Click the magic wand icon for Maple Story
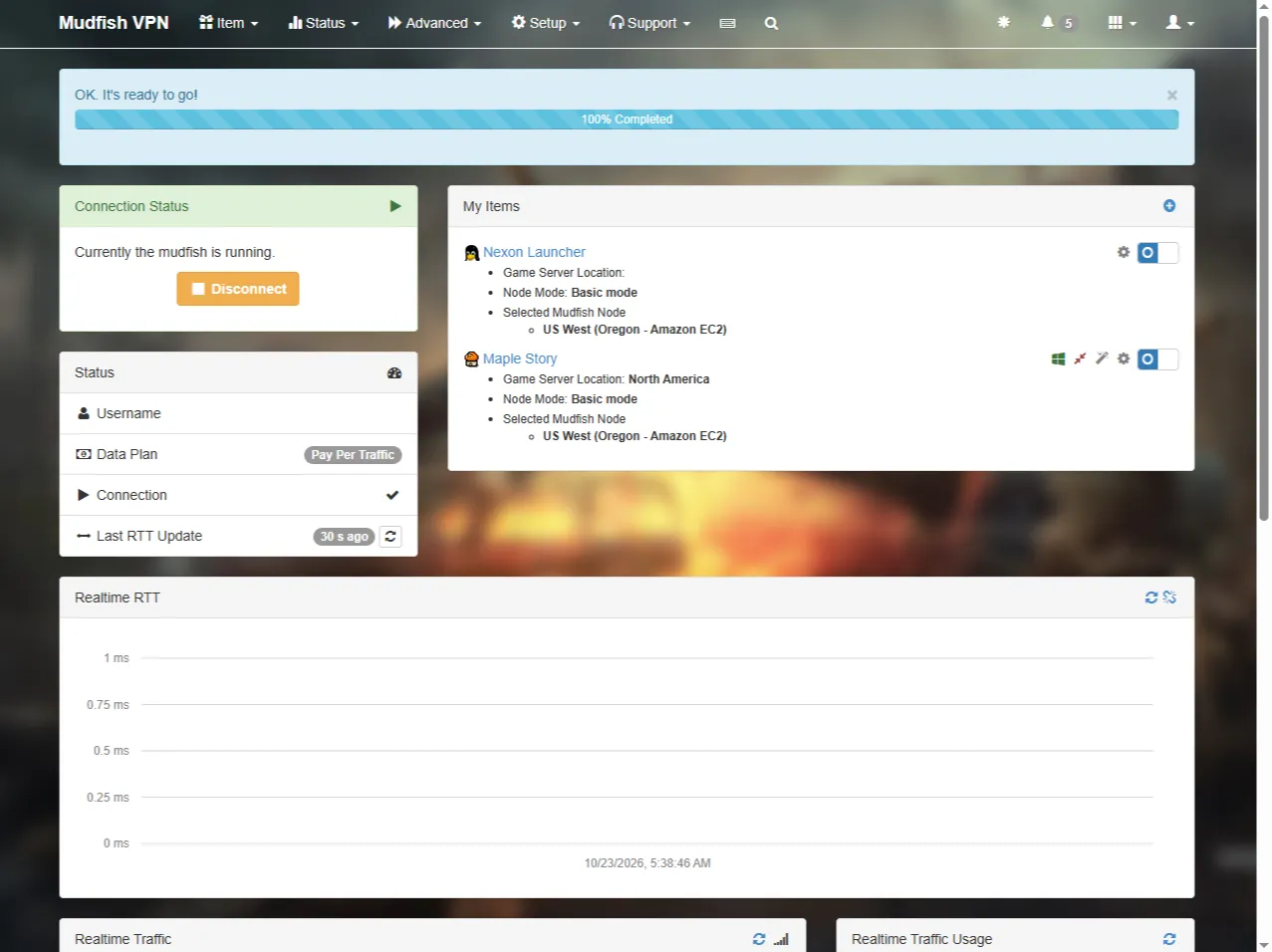This screenshot has width=1272, height=952. 1102,358
